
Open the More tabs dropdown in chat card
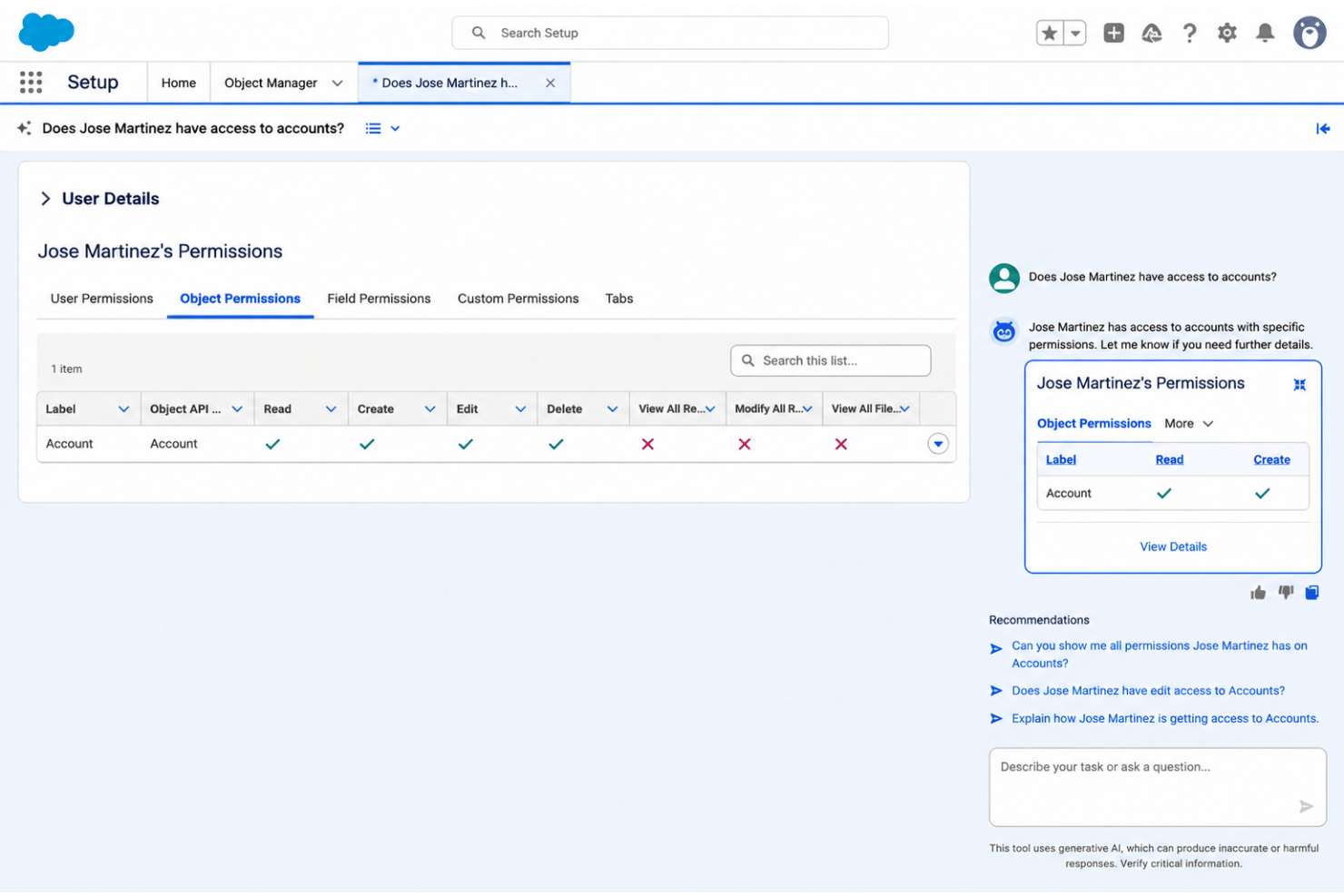point(1189,424)
